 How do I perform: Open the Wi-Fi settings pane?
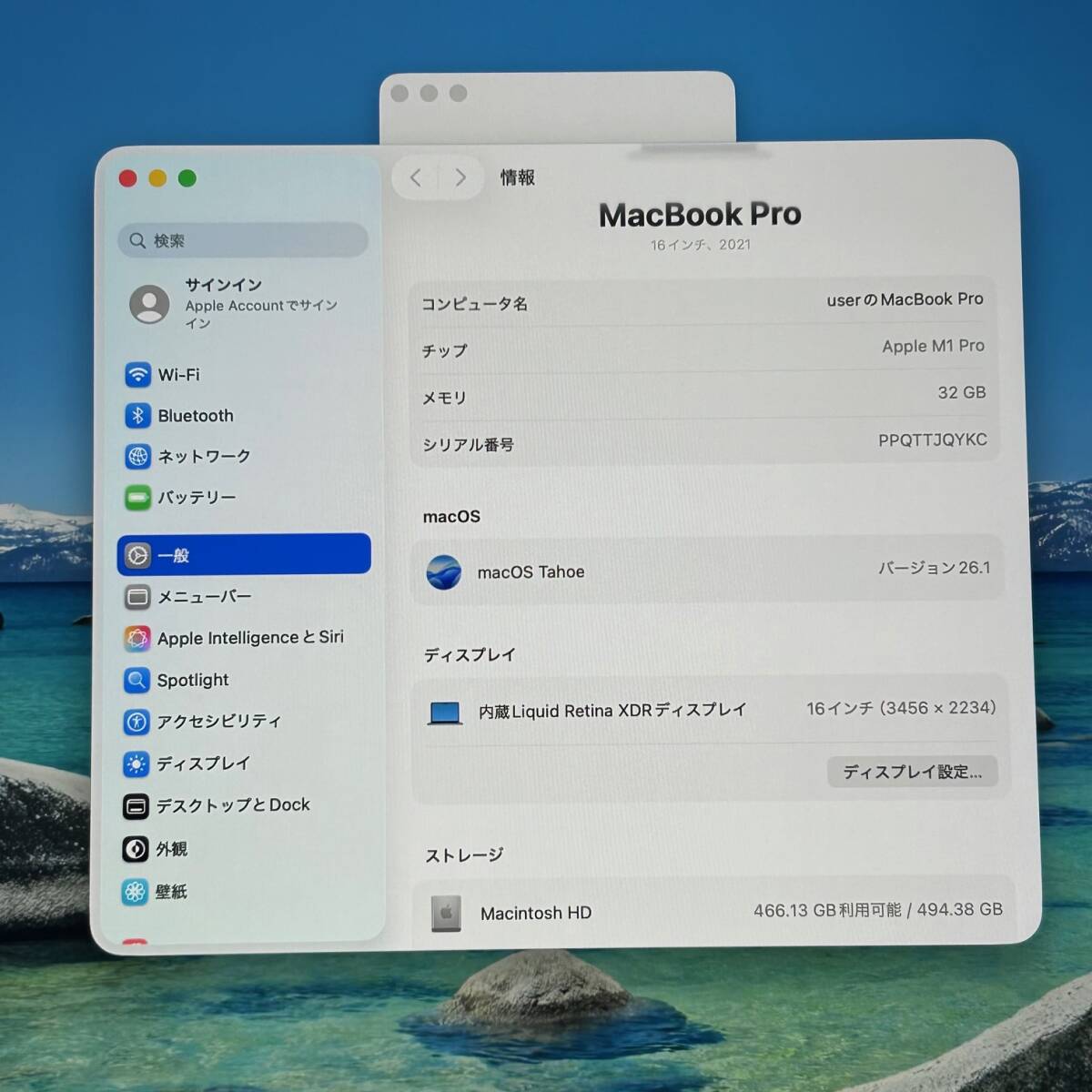[244, 375]
